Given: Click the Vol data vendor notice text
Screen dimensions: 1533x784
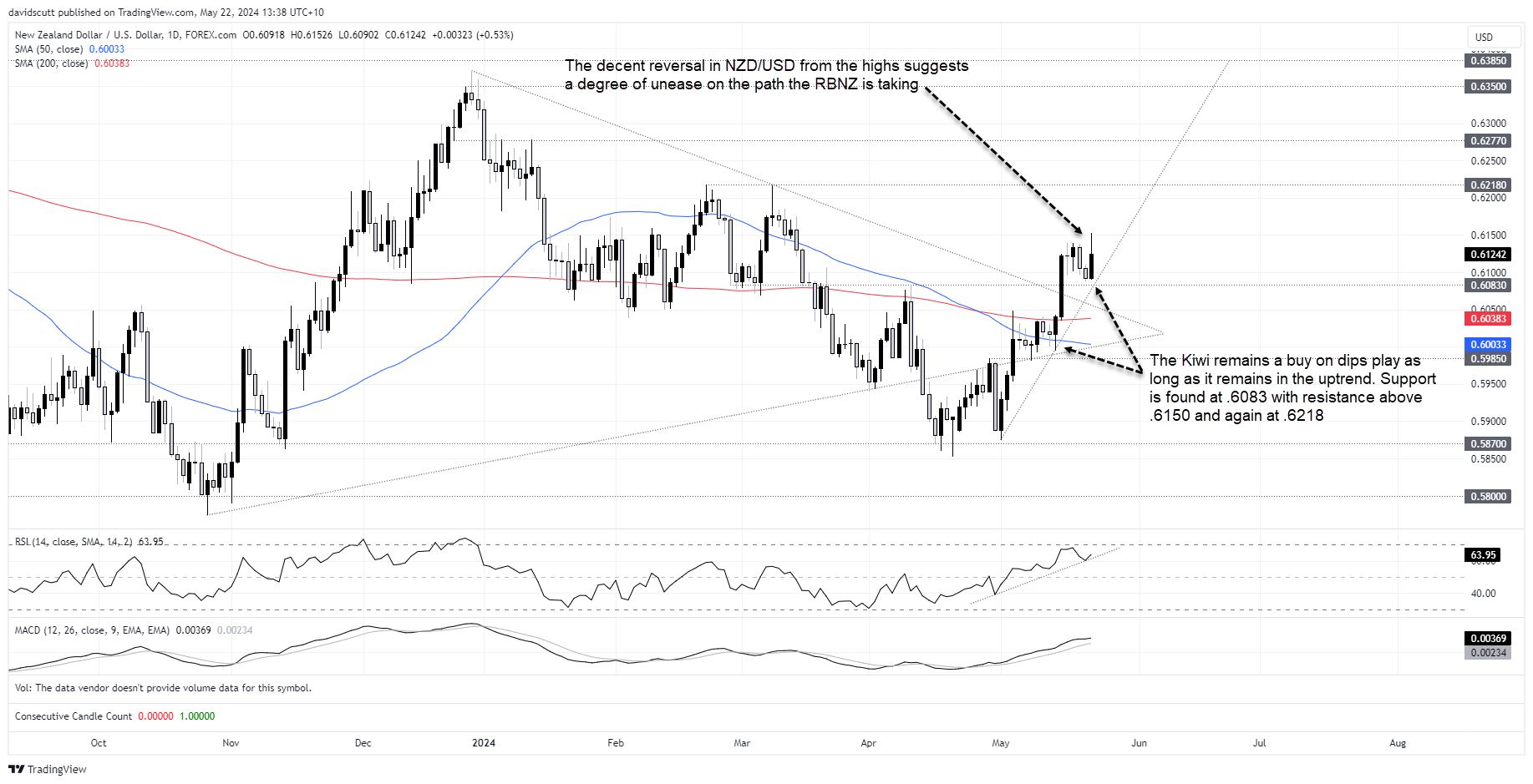Looking at the screenshot, I should point(163,688).
